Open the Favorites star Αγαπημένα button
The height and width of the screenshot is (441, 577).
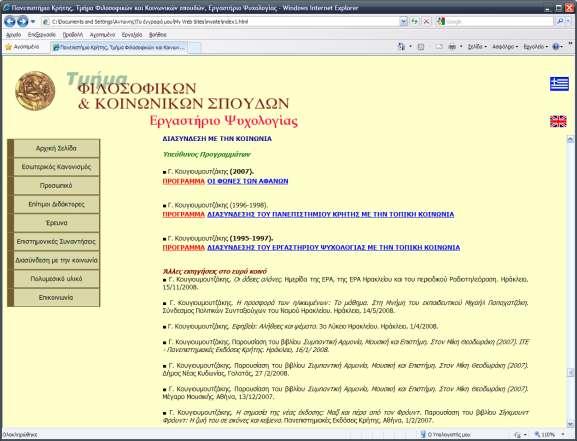22,47
